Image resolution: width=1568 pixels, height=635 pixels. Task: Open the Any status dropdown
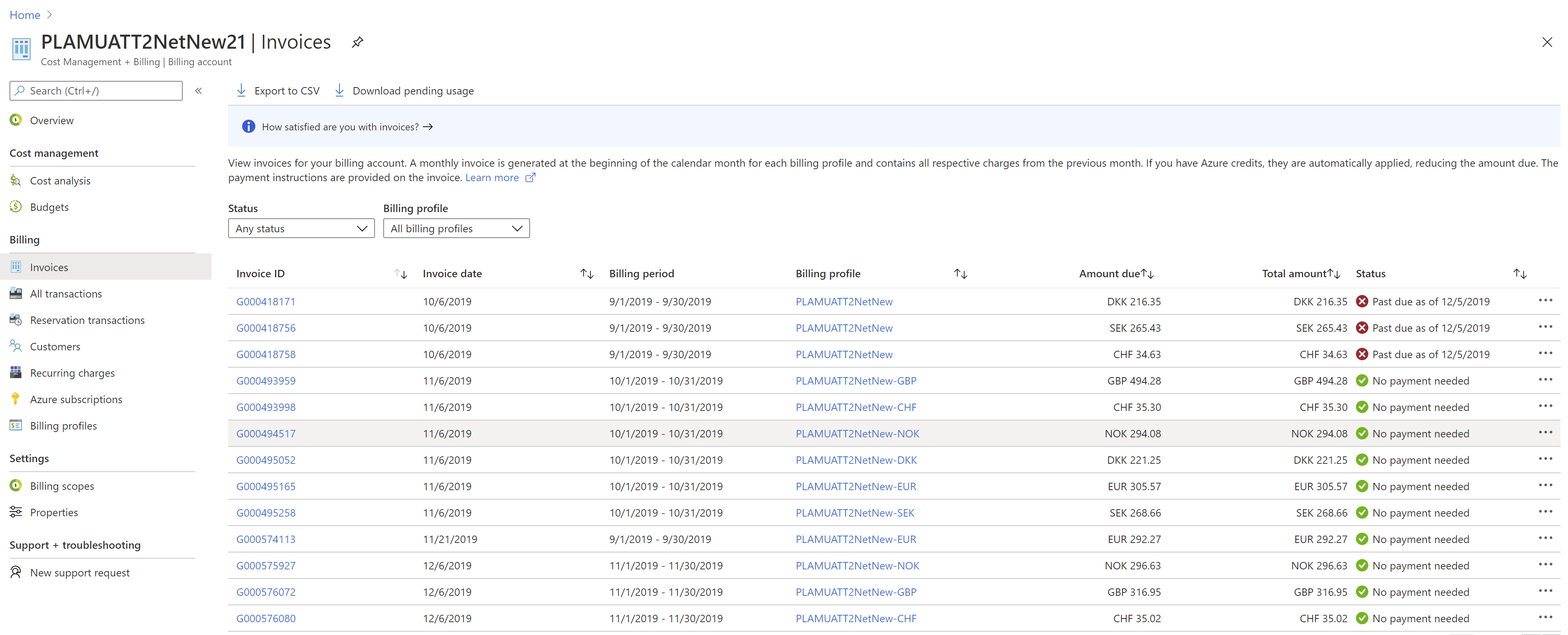click(x=301, y=228)
